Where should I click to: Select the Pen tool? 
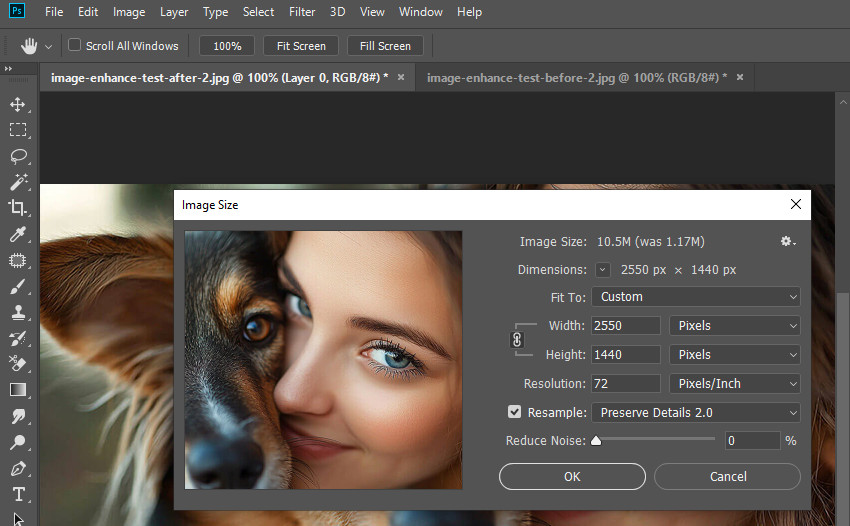[18, 468]
